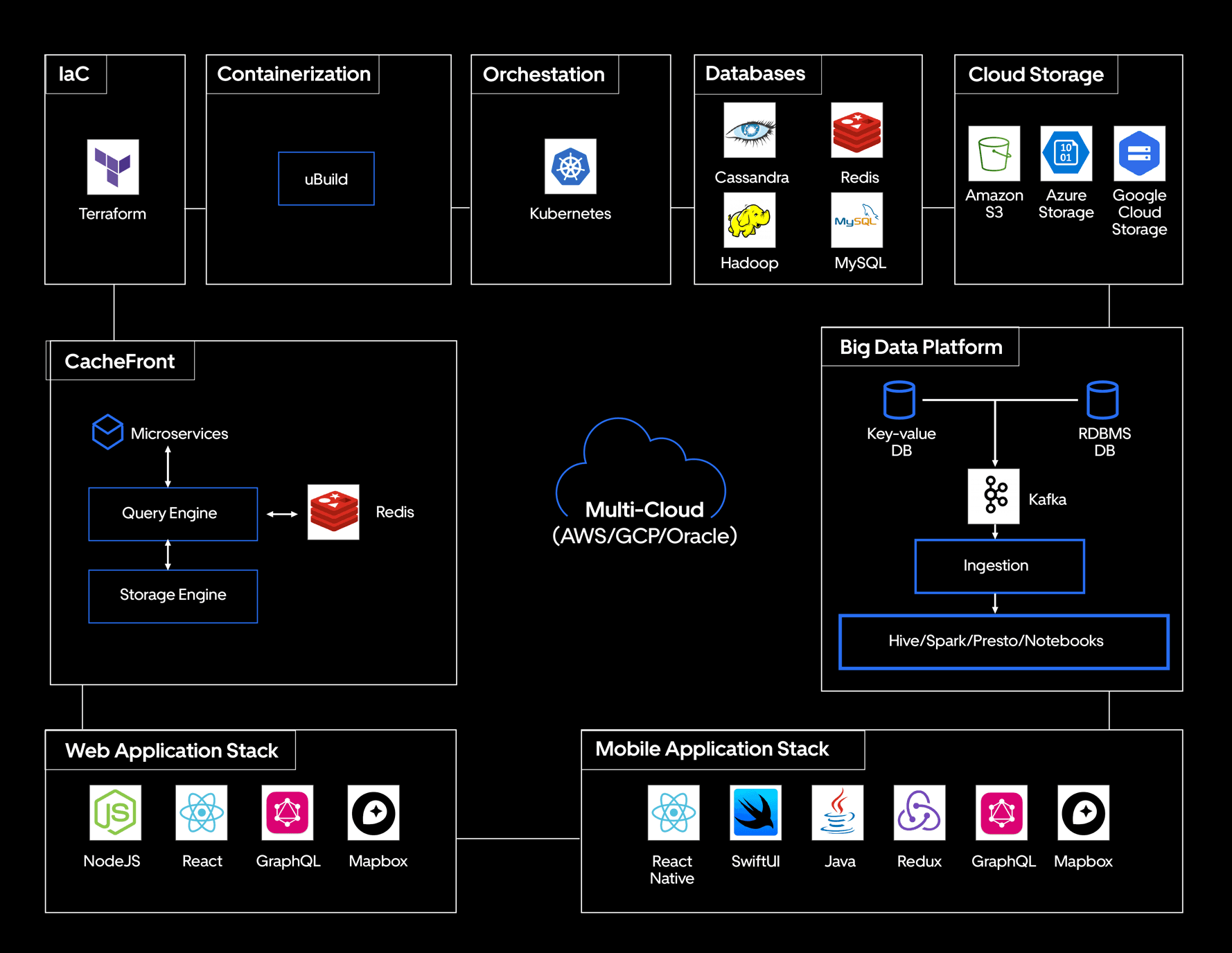
Task: Click the Terraform label
Action: coord(112,214)
